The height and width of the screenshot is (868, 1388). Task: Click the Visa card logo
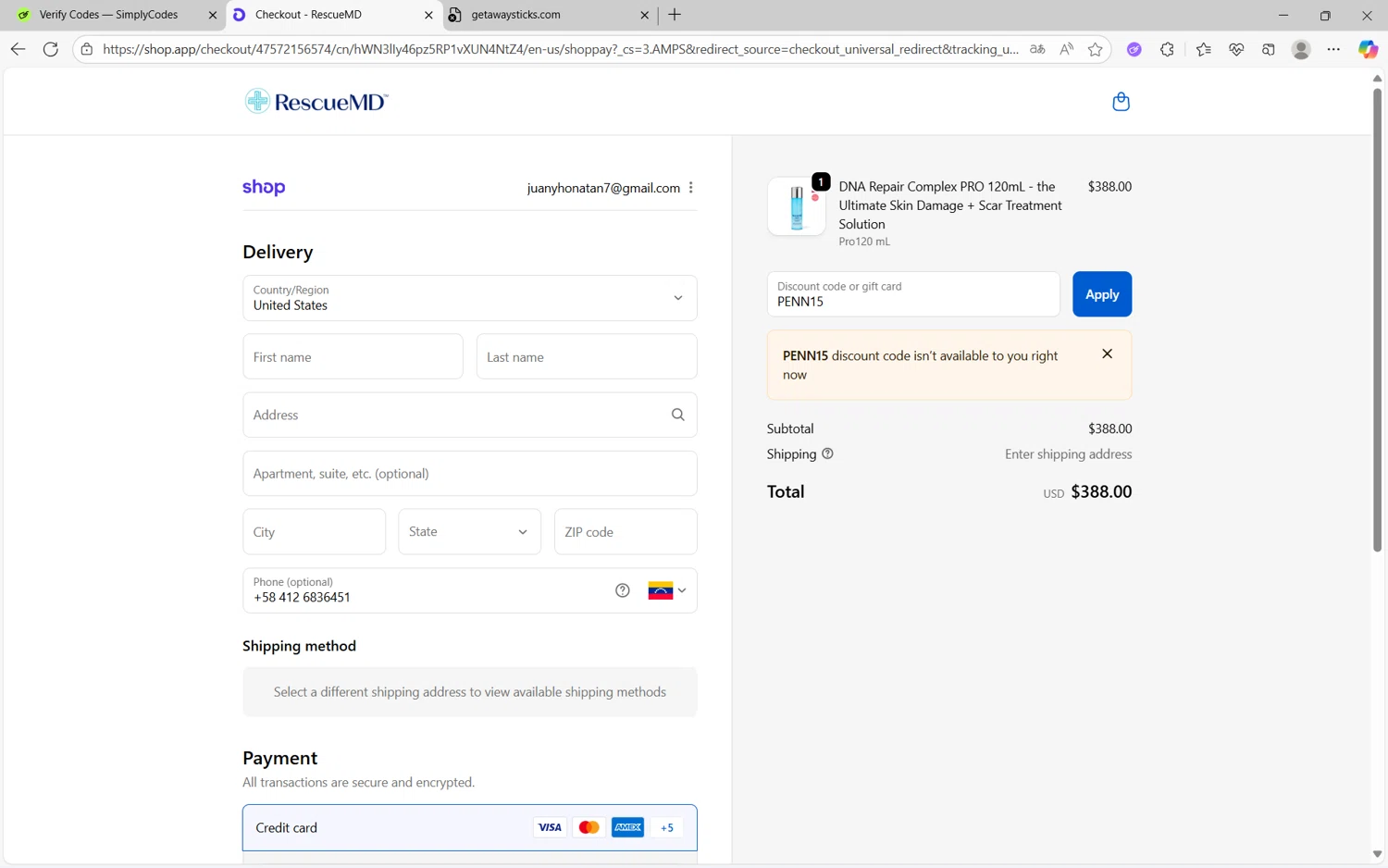[x=550, y=827]
